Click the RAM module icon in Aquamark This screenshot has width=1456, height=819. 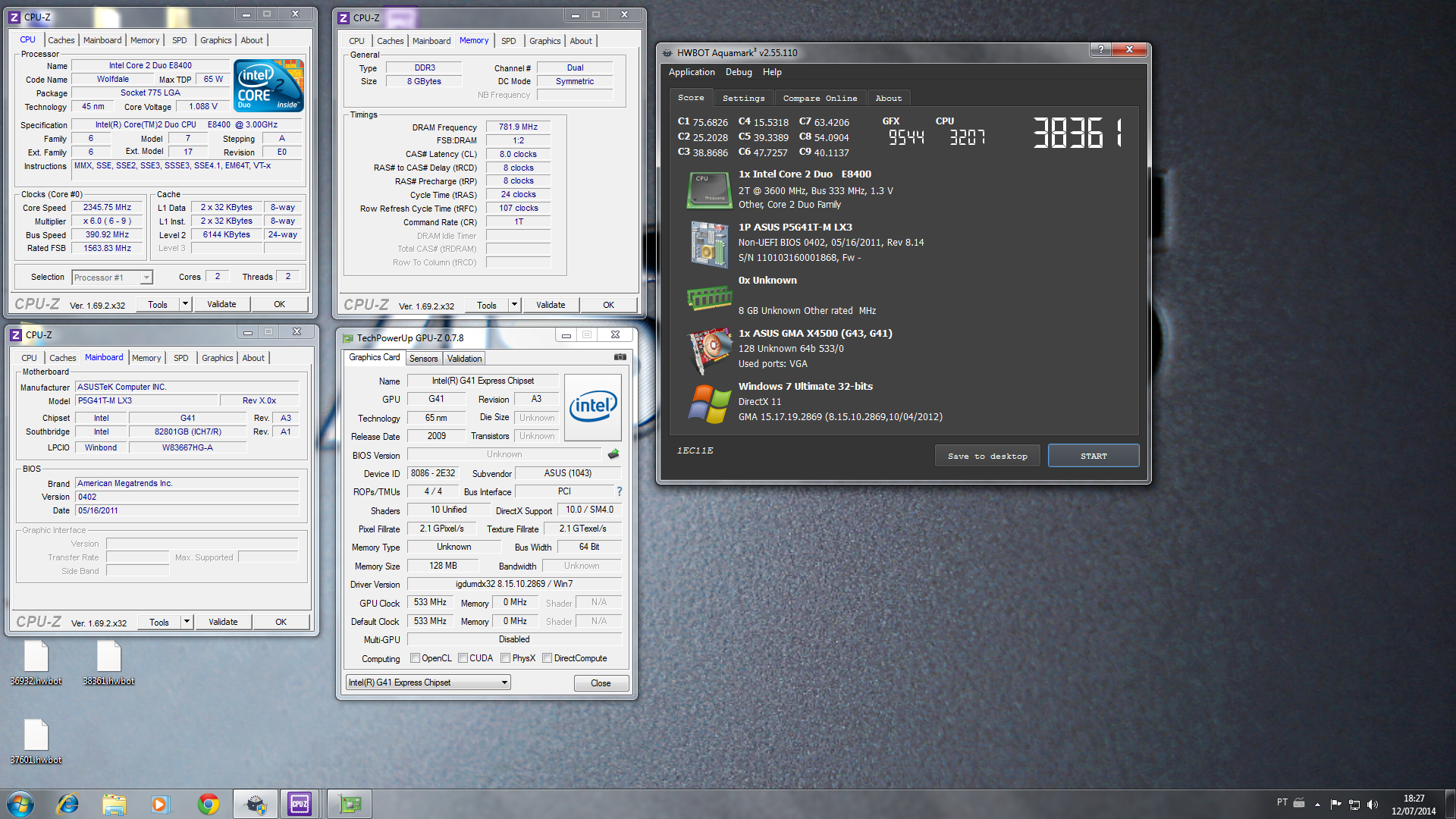[x=708, y=298]
